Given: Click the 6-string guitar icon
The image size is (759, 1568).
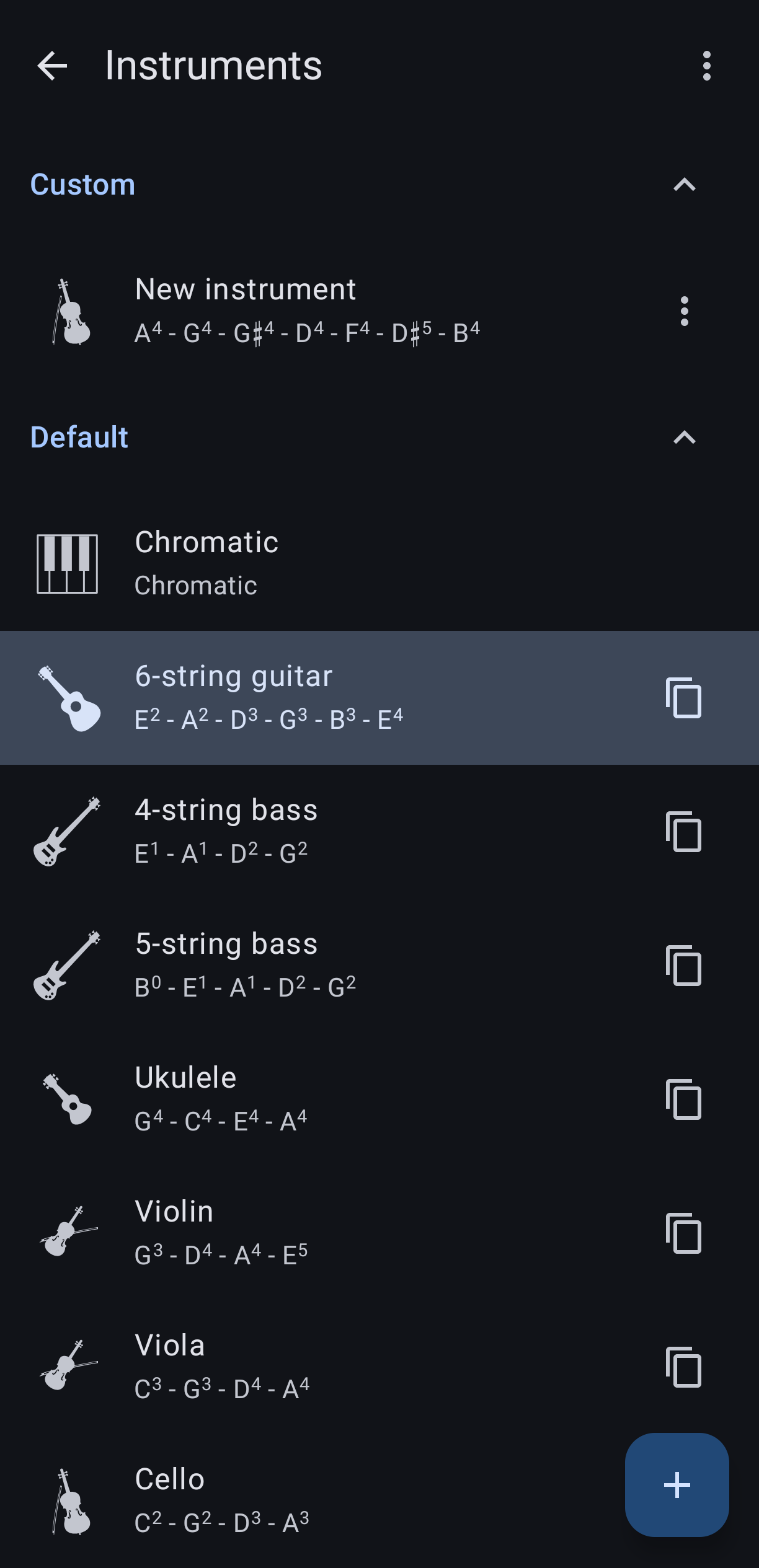Looking at the screenshot, I should pos(69,698).
